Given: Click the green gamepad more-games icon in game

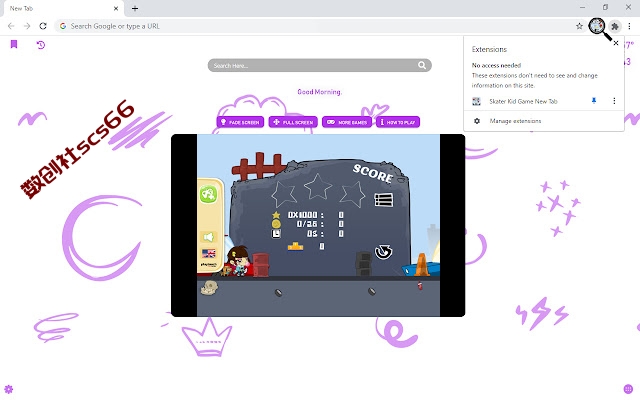Looking at the screenshot, I should (209, 194).
